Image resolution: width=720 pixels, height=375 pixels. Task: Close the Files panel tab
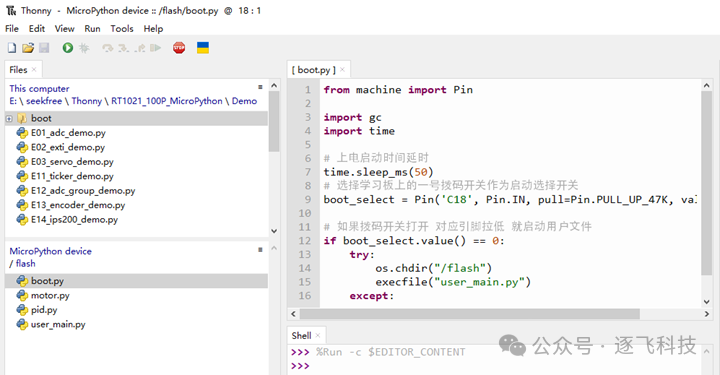pos(34,69)
